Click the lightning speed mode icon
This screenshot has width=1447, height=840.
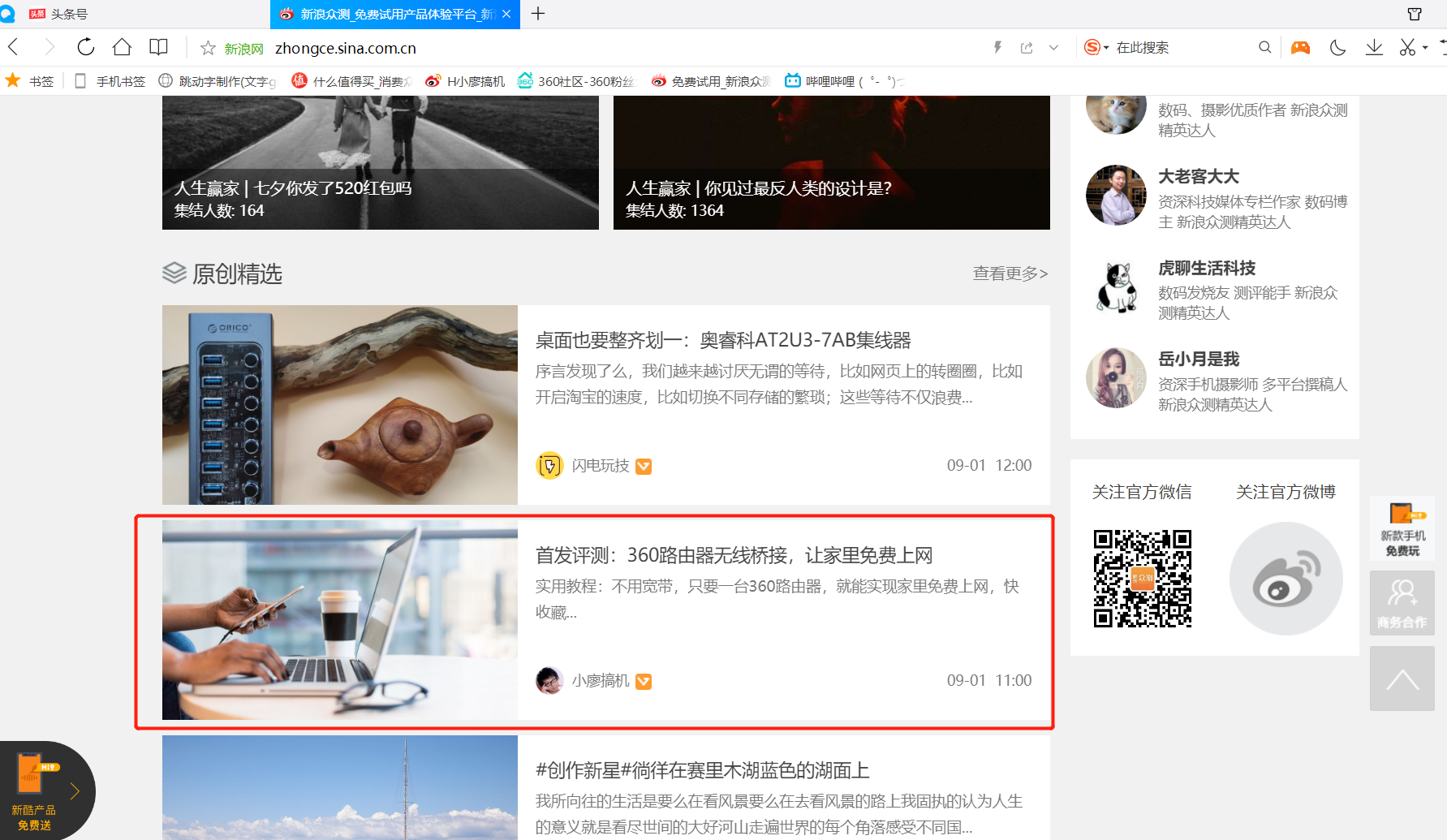click(997, 48)
